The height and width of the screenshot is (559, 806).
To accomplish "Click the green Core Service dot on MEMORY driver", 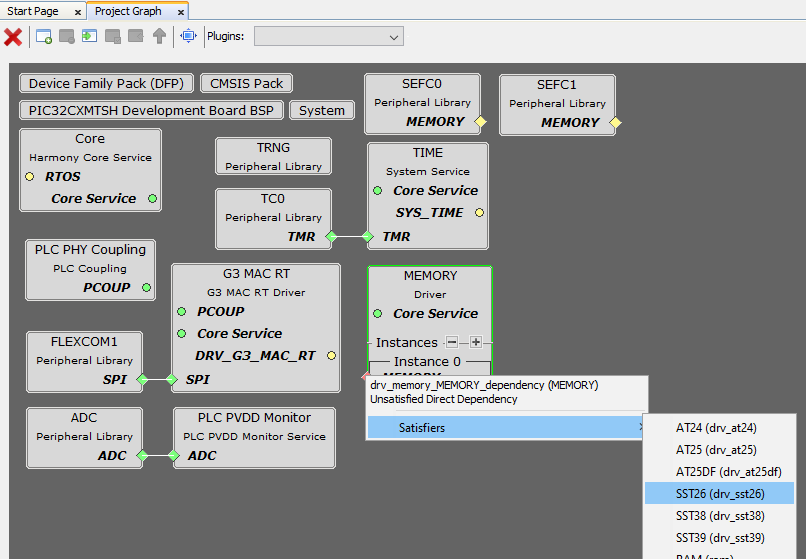I will 378,314.
